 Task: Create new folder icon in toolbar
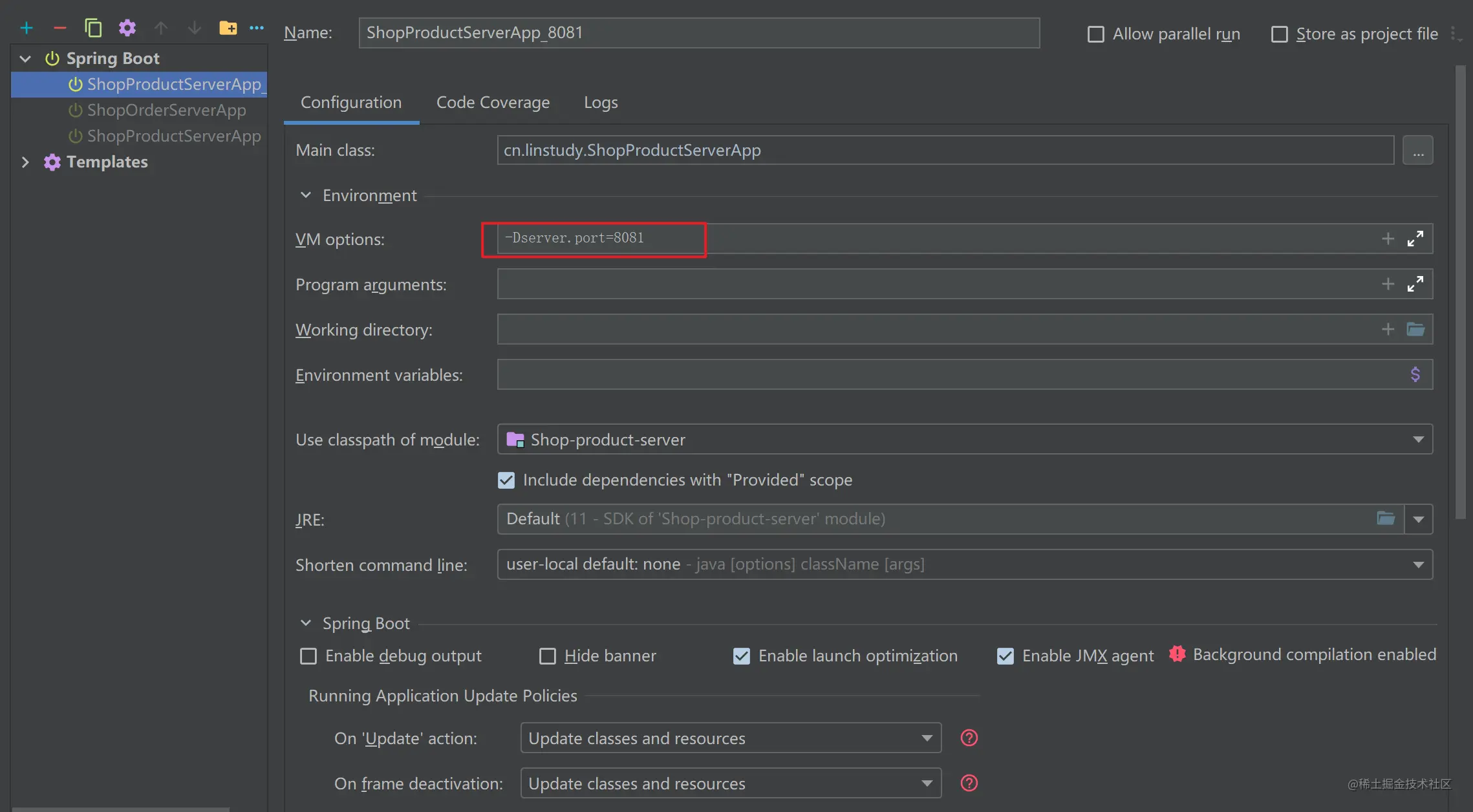[x=228, y=28]
